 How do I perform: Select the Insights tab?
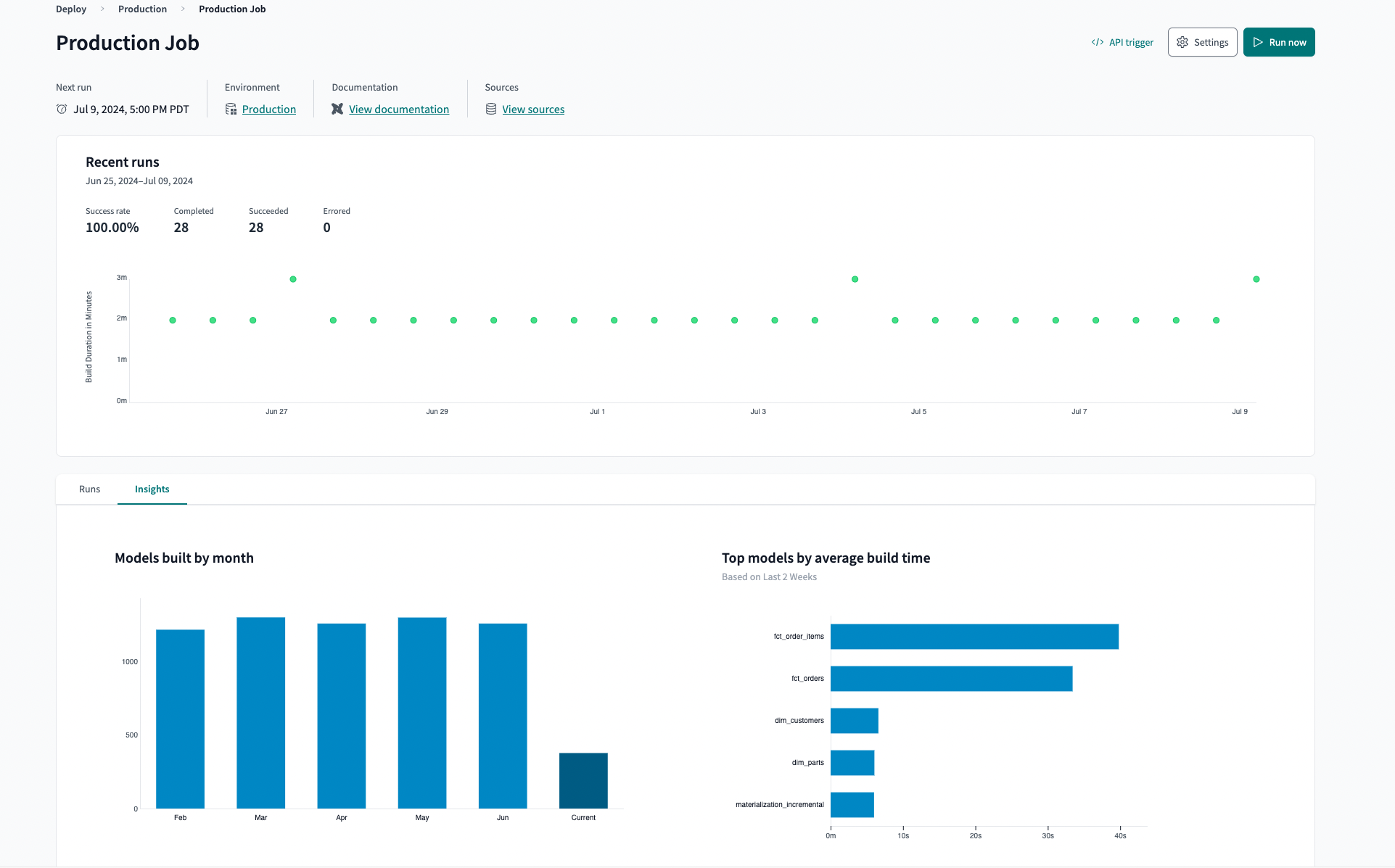click(152, 489)
